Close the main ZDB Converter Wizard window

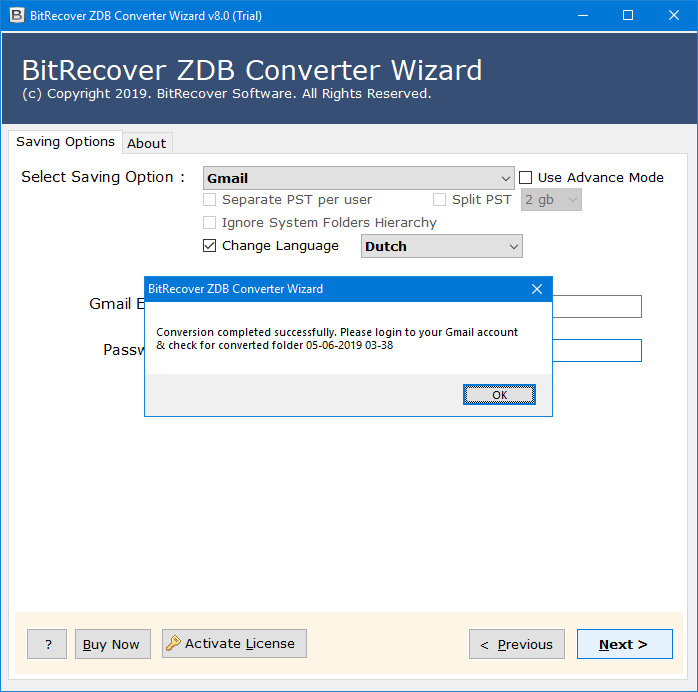pyautogui.click(x=674, y=16)
